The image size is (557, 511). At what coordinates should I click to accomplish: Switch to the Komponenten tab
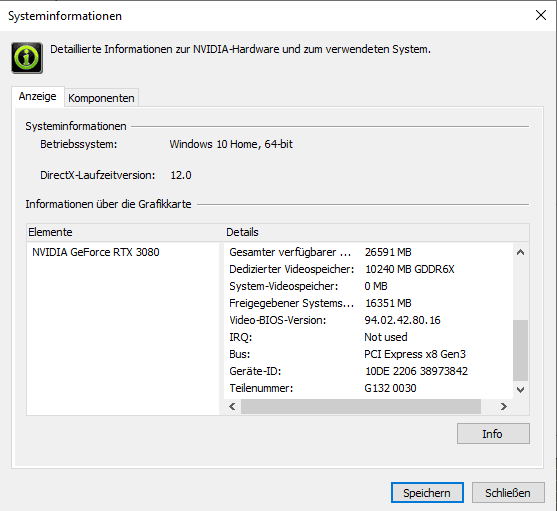(101, 98)
